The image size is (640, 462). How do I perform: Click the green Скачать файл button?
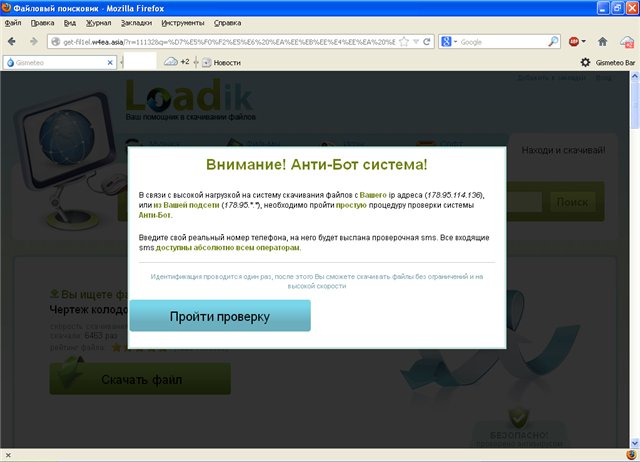click(x=140, y=380)
